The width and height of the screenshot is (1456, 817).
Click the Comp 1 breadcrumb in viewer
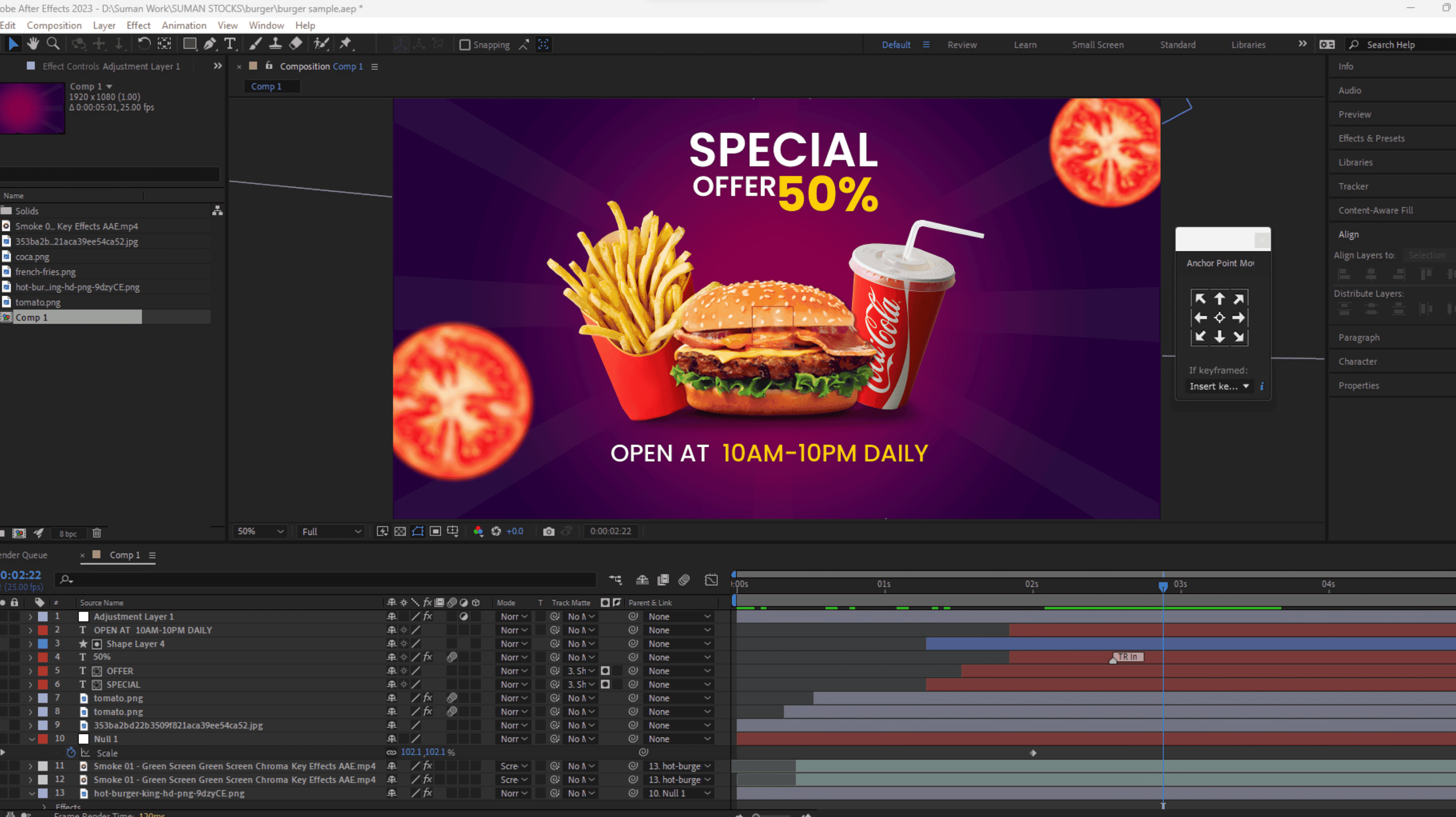click(272, 87)
